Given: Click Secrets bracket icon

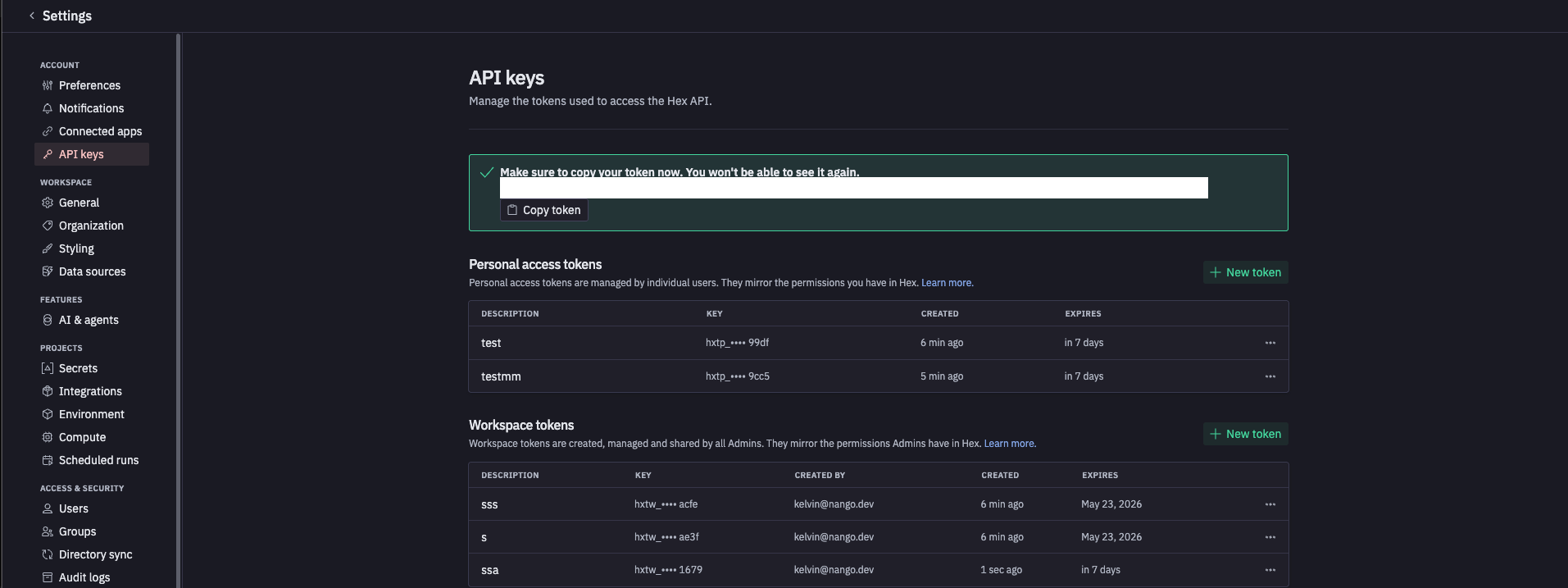Looking at the screenshot, I should pos(48,368).
